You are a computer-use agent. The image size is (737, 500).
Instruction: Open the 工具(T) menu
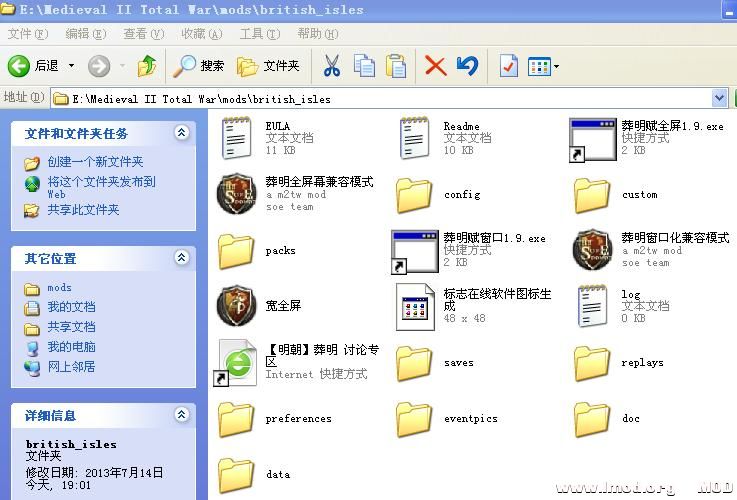[x=259, y=34]
